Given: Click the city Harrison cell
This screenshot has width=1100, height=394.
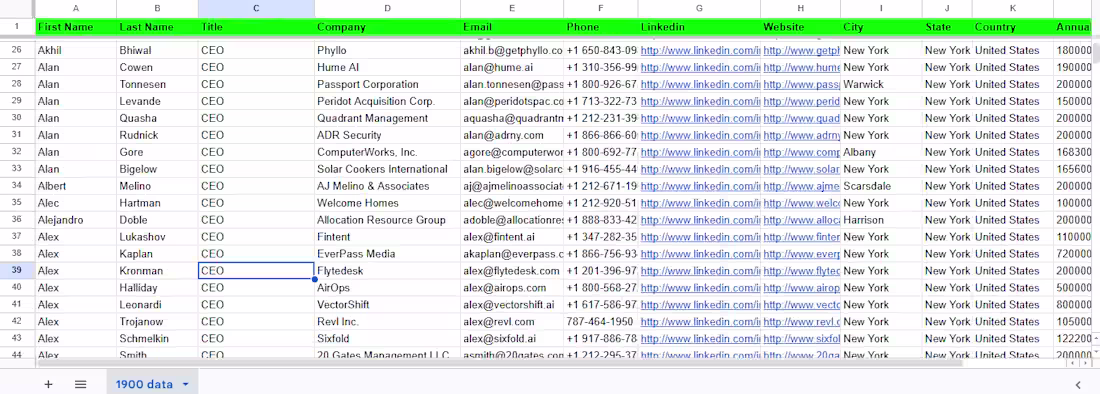Looking at the screenshot, I should (x=881, y=220).
